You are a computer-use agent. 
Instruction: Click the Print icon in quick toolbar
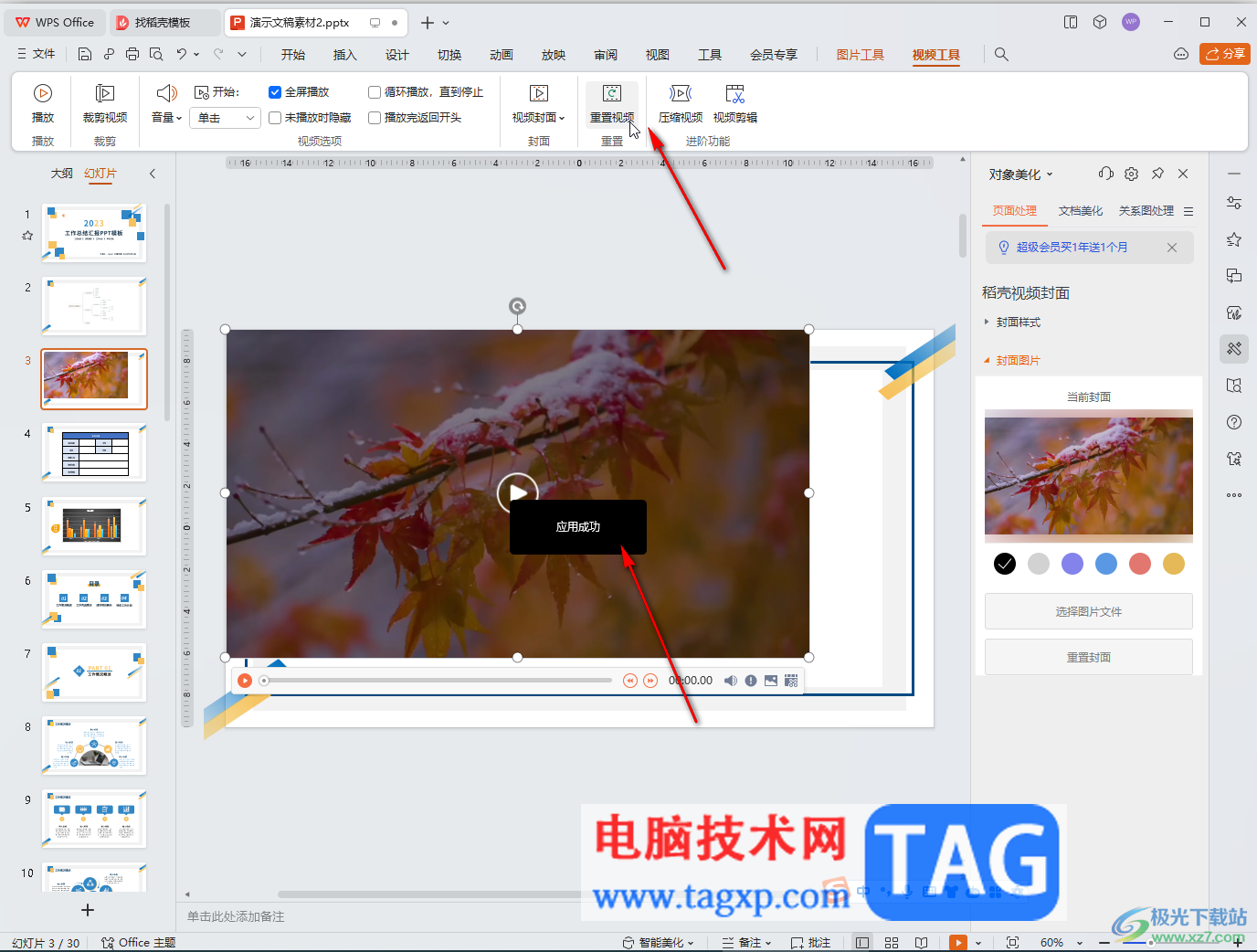point(132,55)
